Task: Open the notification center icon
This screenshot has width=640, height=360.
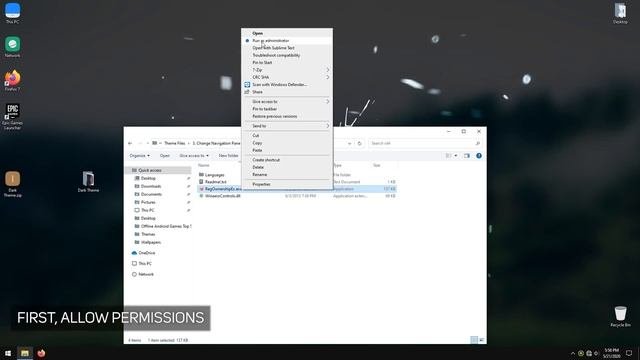Action: point(629,353)
